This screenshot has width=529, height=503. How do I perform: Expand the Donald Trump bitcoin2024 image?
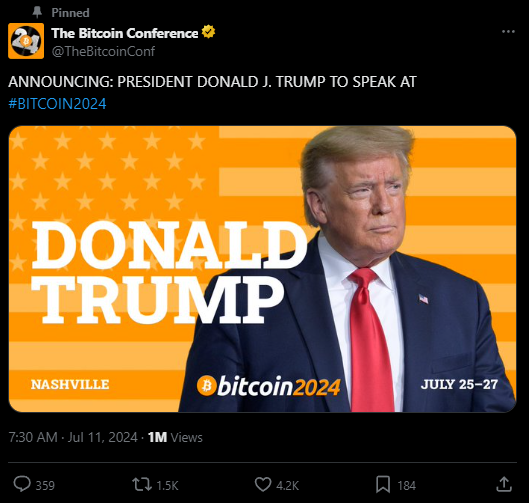[x=262, y=269]
